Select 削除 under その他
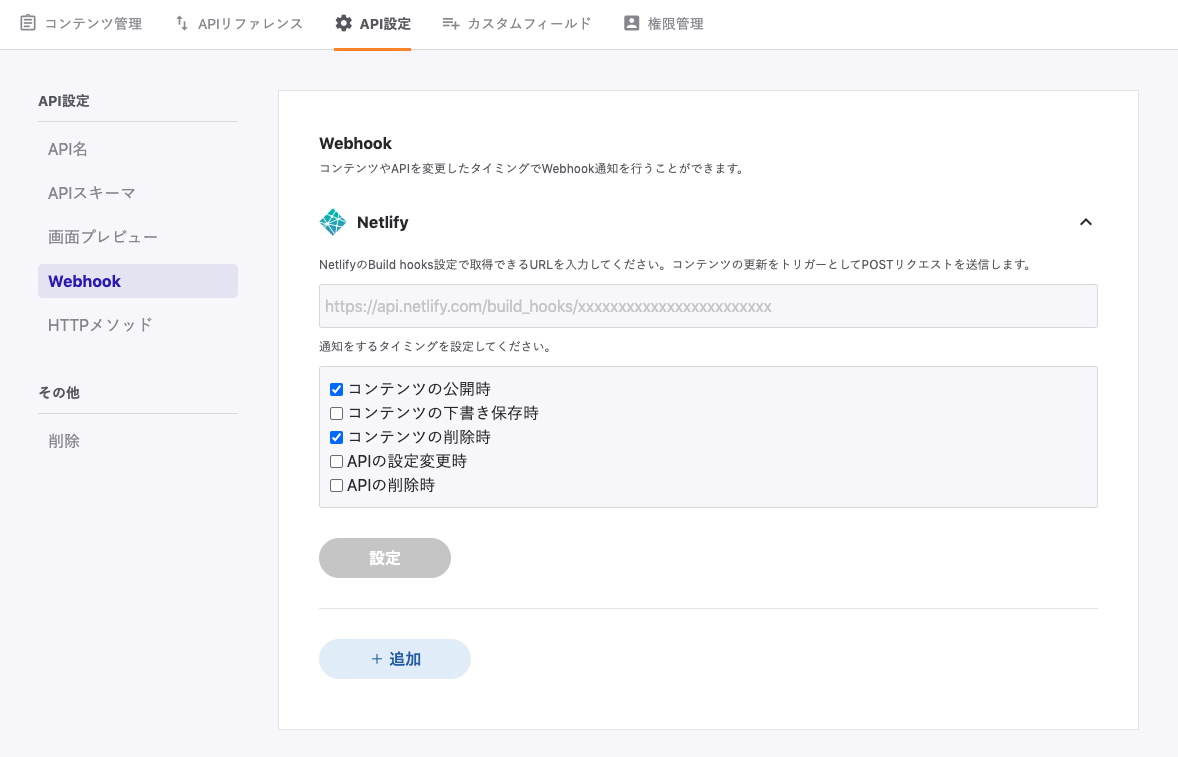The height and width of the screenshot is (757, 1178). click(64, 441)
